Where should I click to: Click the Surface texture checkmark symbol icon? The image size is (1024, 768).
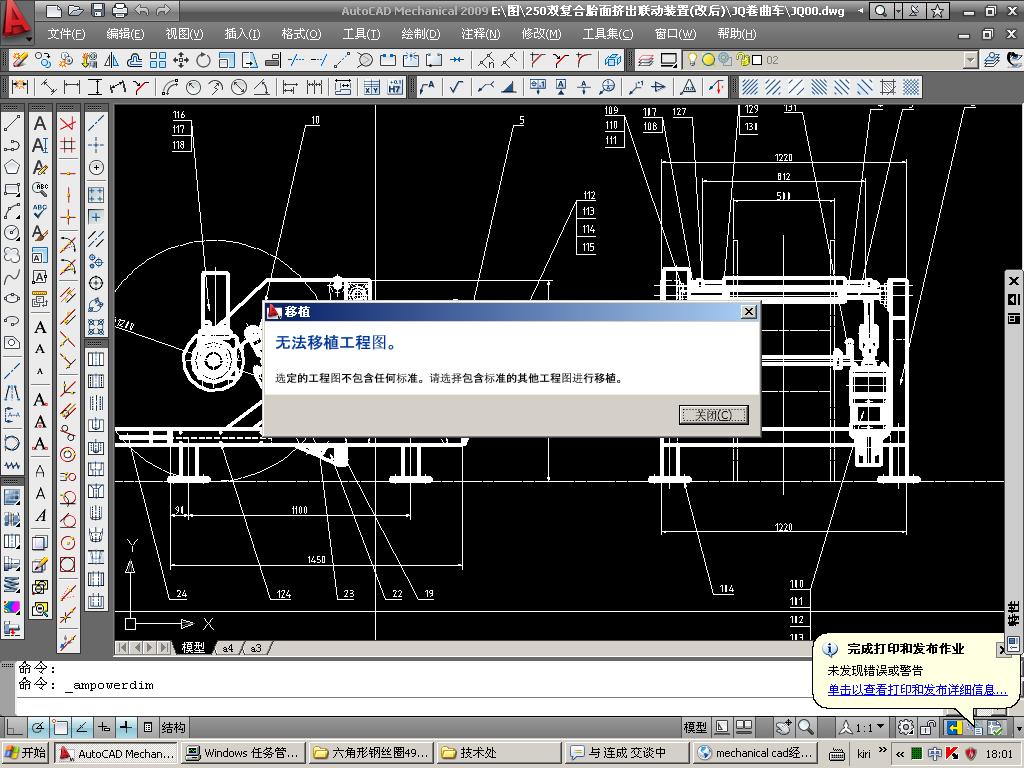(456, 87)
